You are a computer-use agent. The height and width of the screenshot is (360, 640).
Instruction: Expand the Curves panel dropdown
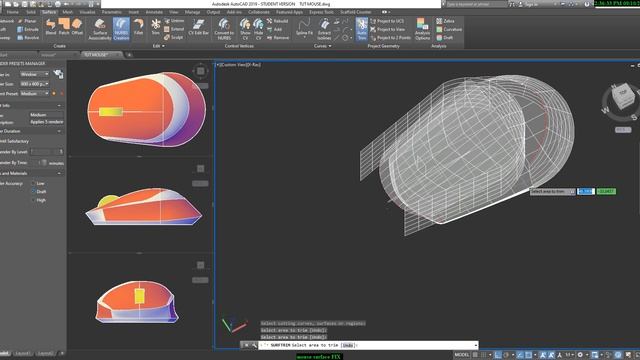[322, 46]
